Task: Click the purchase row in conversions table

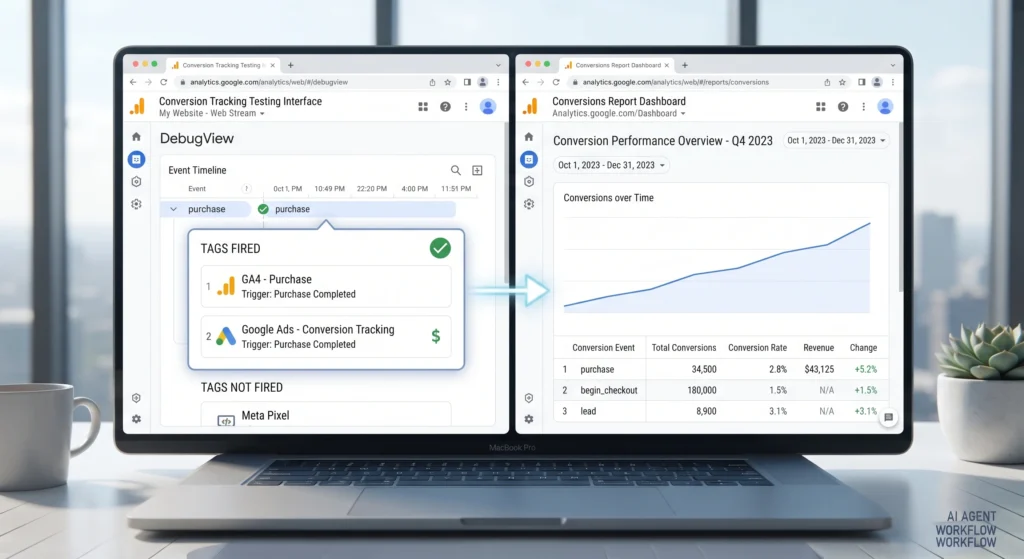Action: 720,369
